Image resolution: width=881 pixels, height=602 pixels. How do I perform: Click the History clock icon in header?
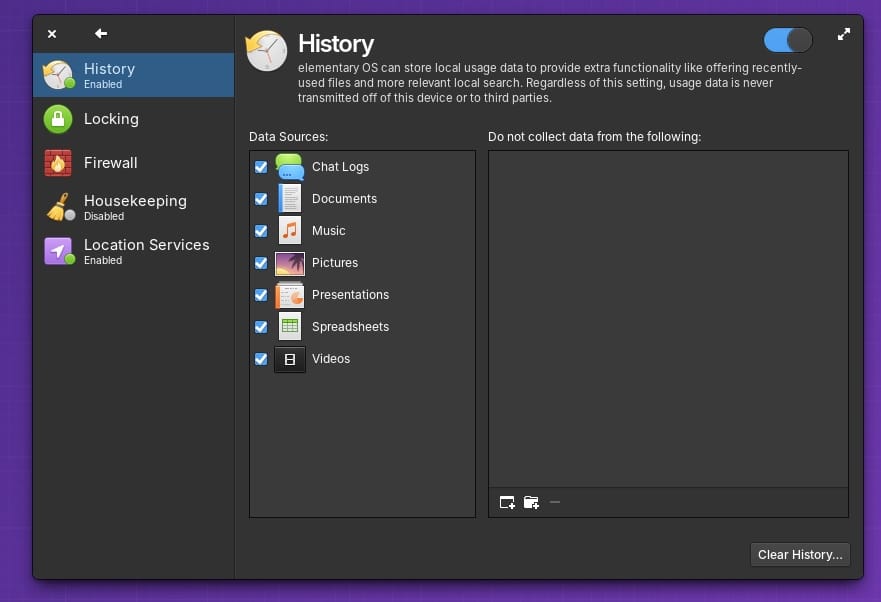pos(266,49)
